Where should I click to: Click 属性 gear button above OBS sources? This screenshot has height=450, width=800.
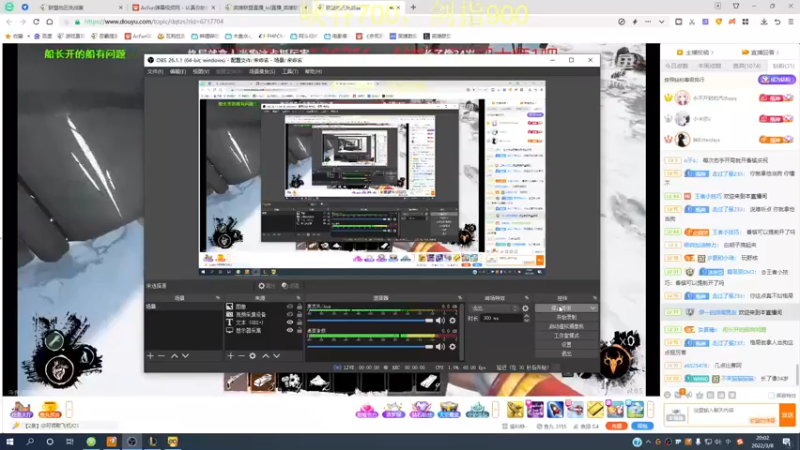(266, 286)
